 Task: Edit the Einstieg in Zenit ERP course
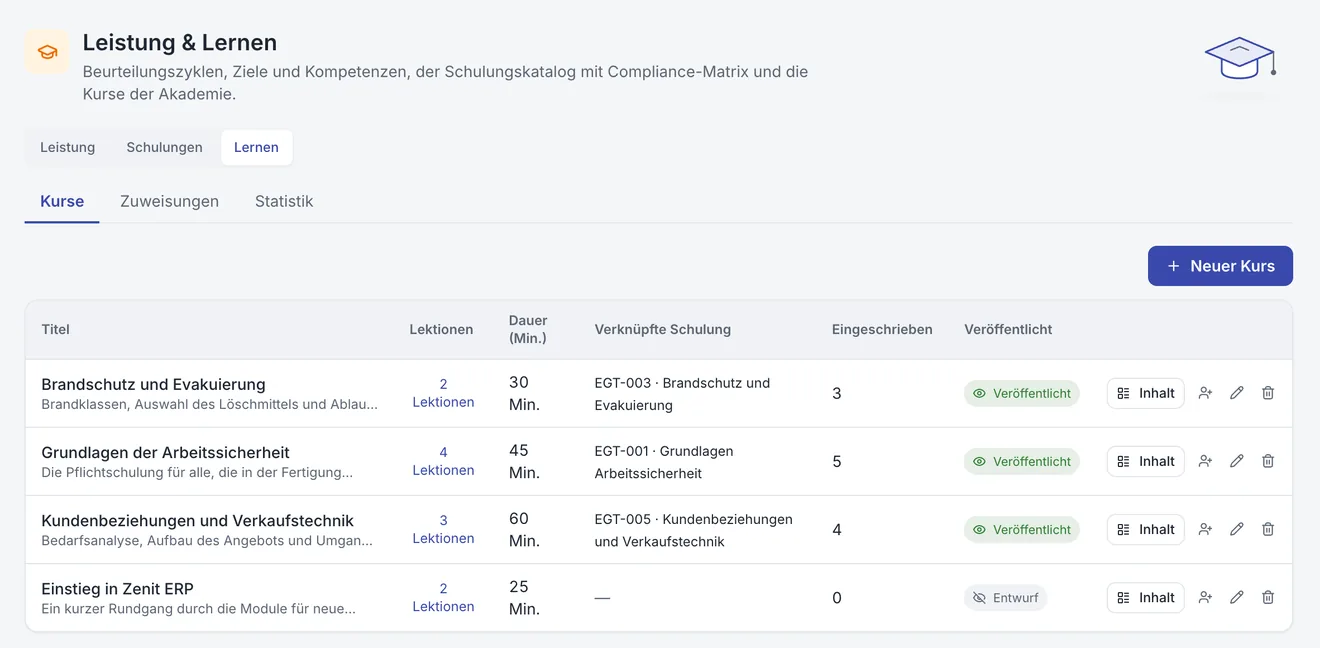(1237, 597)
